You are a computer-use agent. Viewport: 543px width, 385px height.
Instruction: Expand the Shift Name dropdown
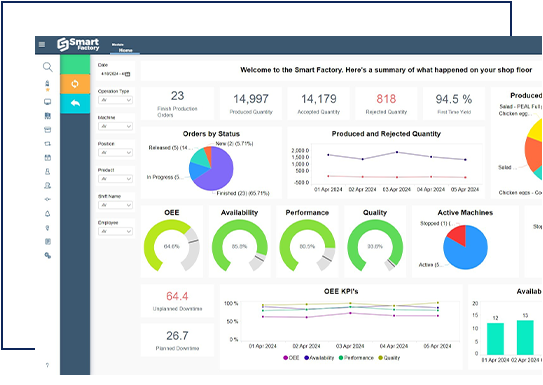coord(115,205)
